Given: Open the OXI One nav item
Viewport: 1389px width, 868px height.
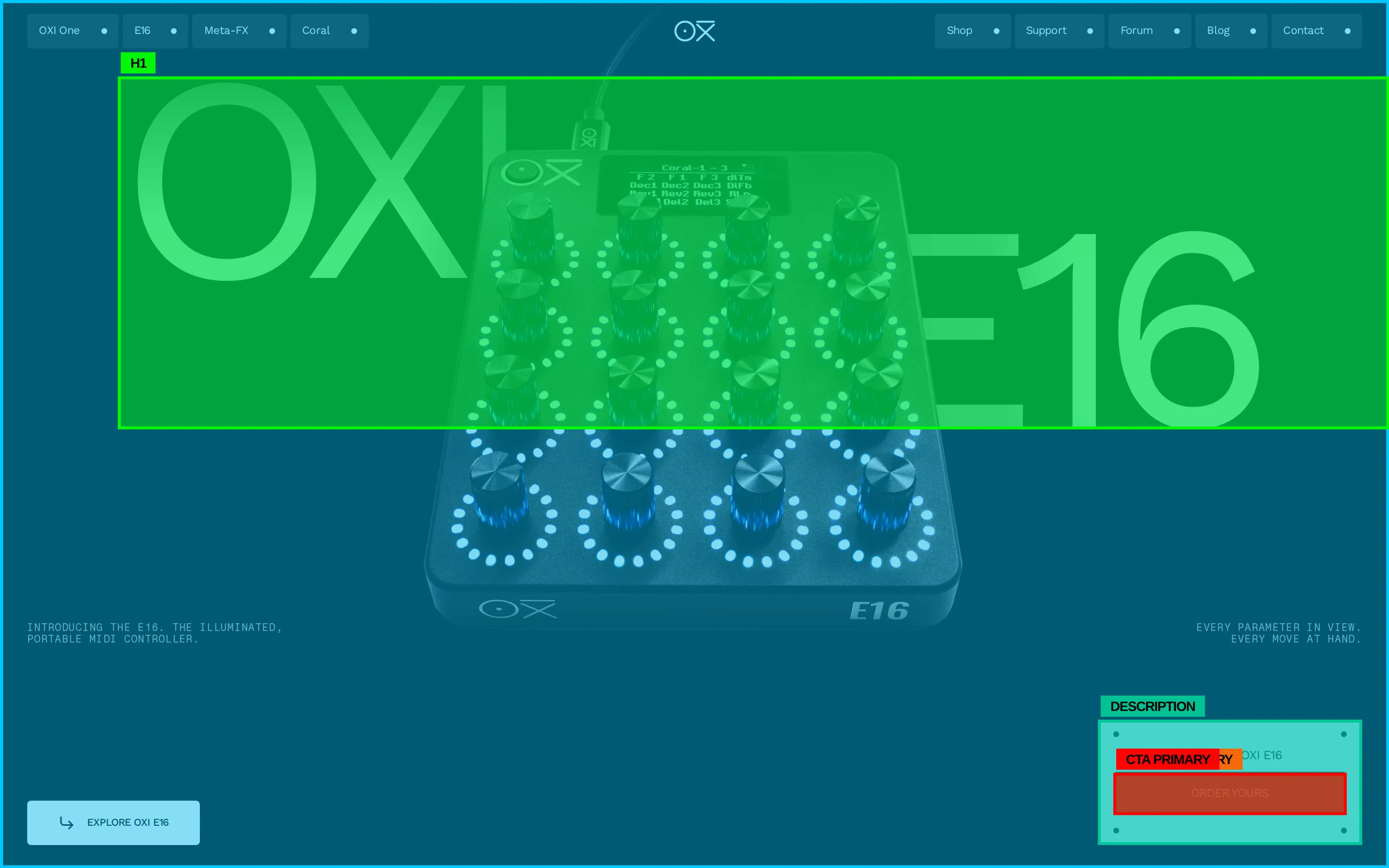Looking at the screenshot, I should 72,31.
